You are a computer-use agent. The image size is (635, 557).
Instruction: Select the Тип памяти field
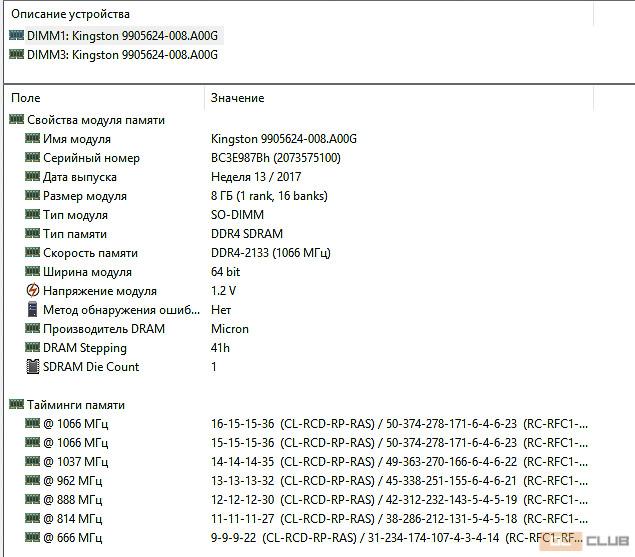[75, 234]
